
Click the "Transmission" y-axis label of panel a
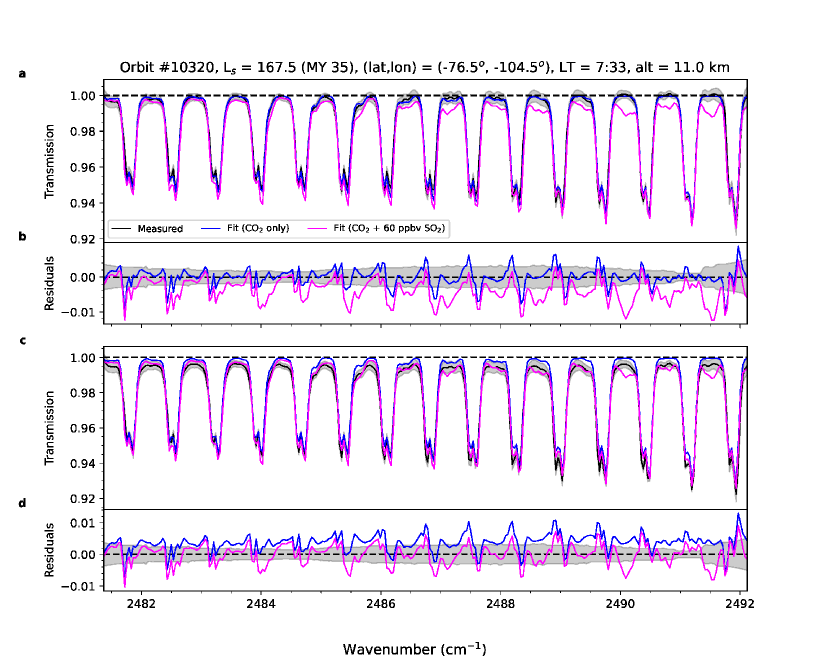(49, 161)
